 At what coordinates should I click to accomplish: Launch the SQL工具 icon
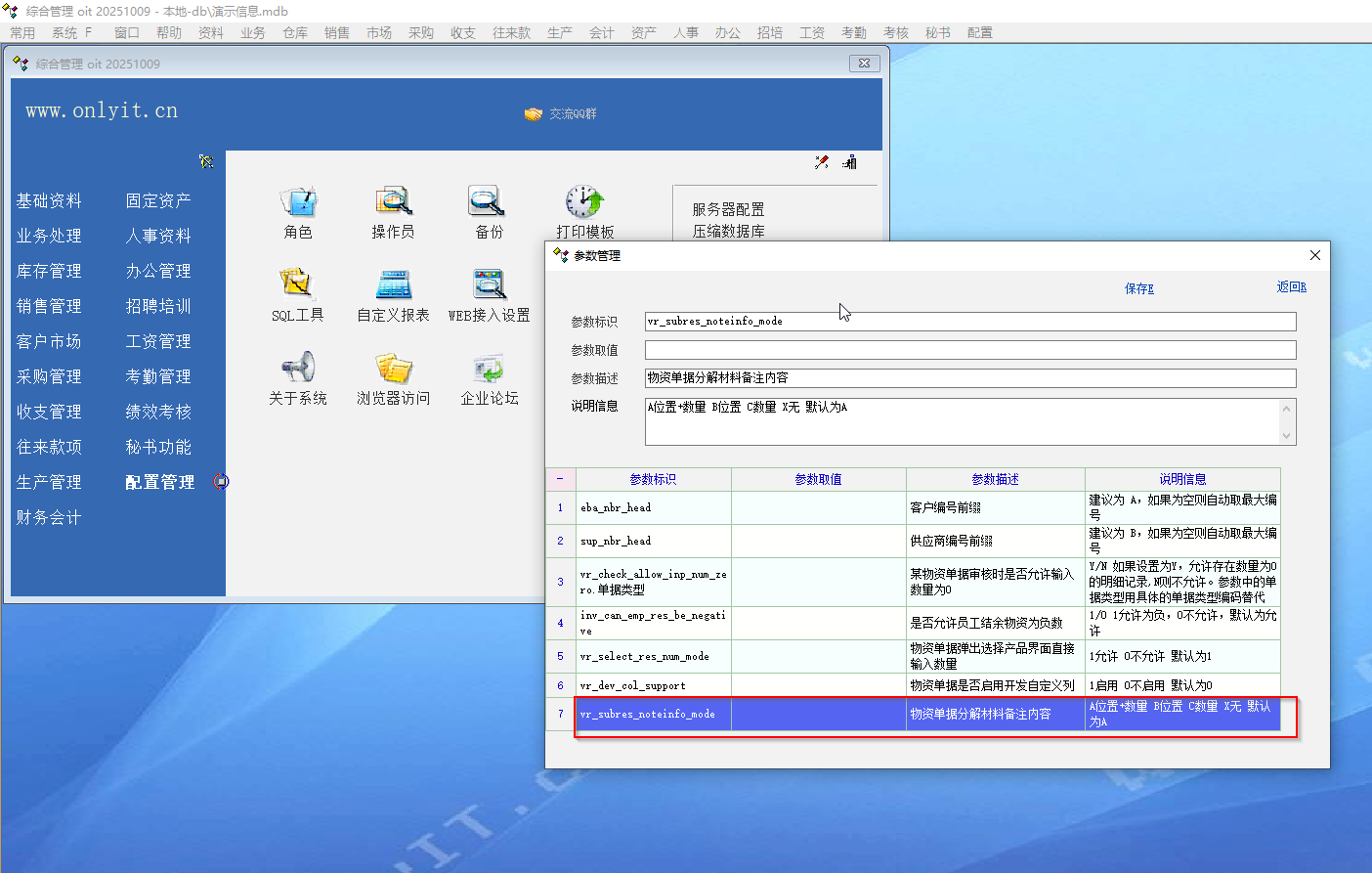[297, 284]
